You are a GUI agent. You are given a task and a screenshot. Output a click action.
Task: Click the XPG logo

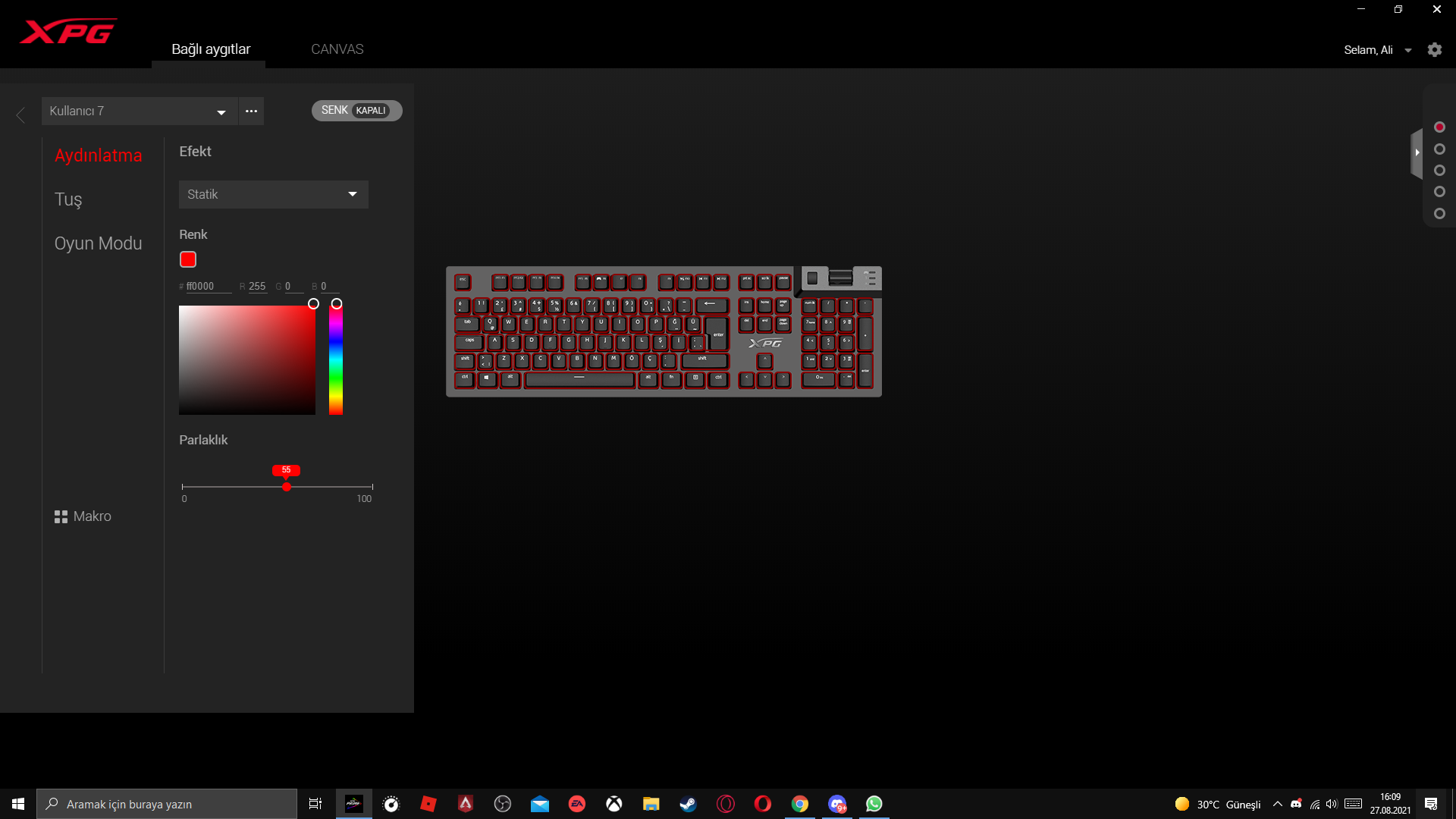[68, 32]
